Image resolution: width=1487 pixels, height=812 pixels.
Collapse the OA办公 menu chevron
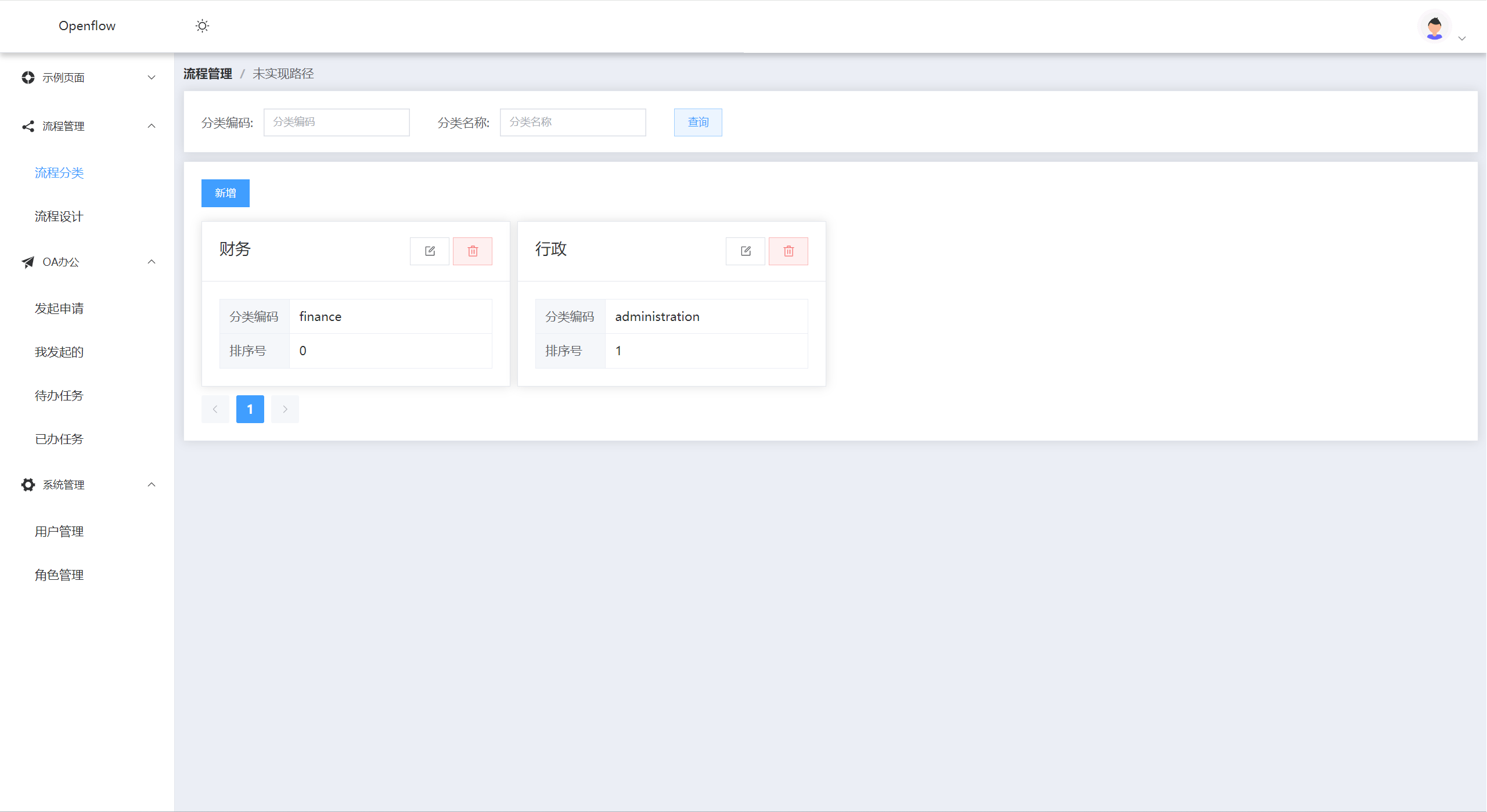(152, 262)
